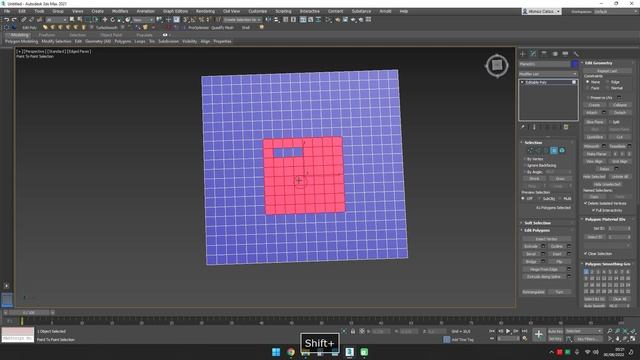Open the Hierarchy command panel tab

coord(544,54)
